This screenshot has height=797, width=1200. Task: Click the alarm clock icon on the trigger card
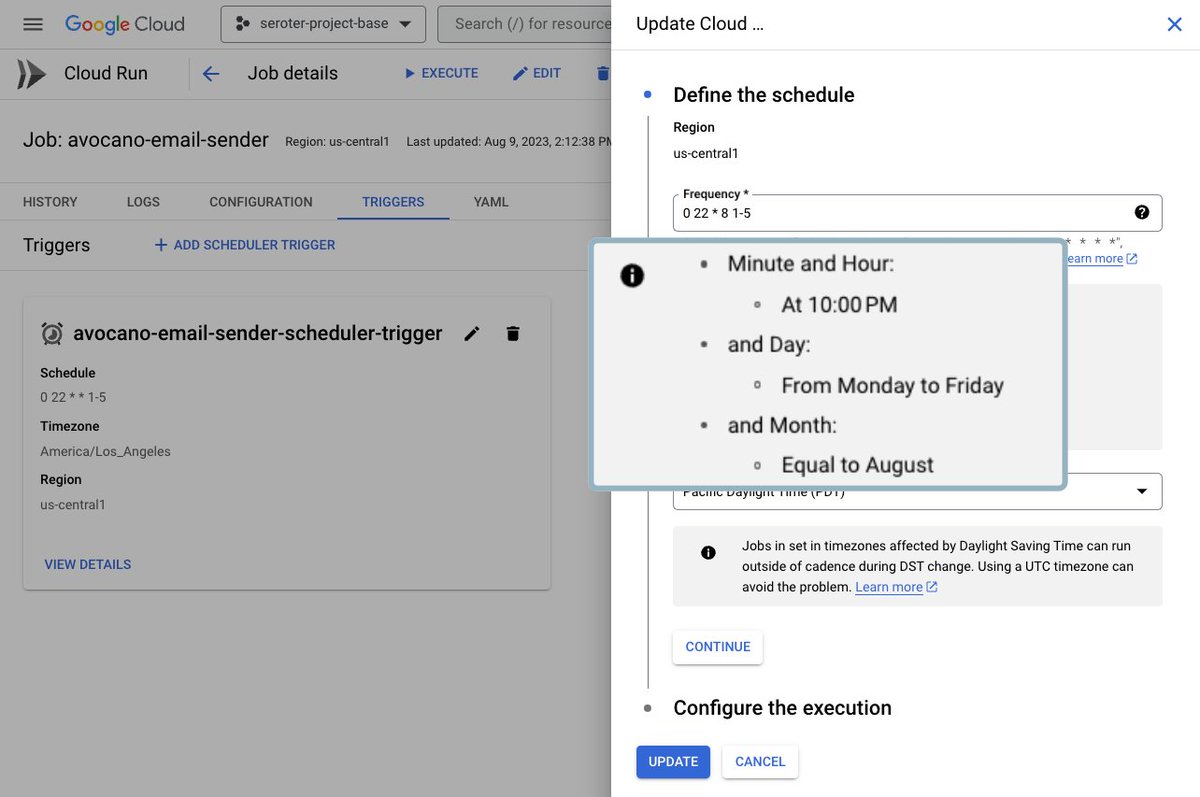pos(52,334)
